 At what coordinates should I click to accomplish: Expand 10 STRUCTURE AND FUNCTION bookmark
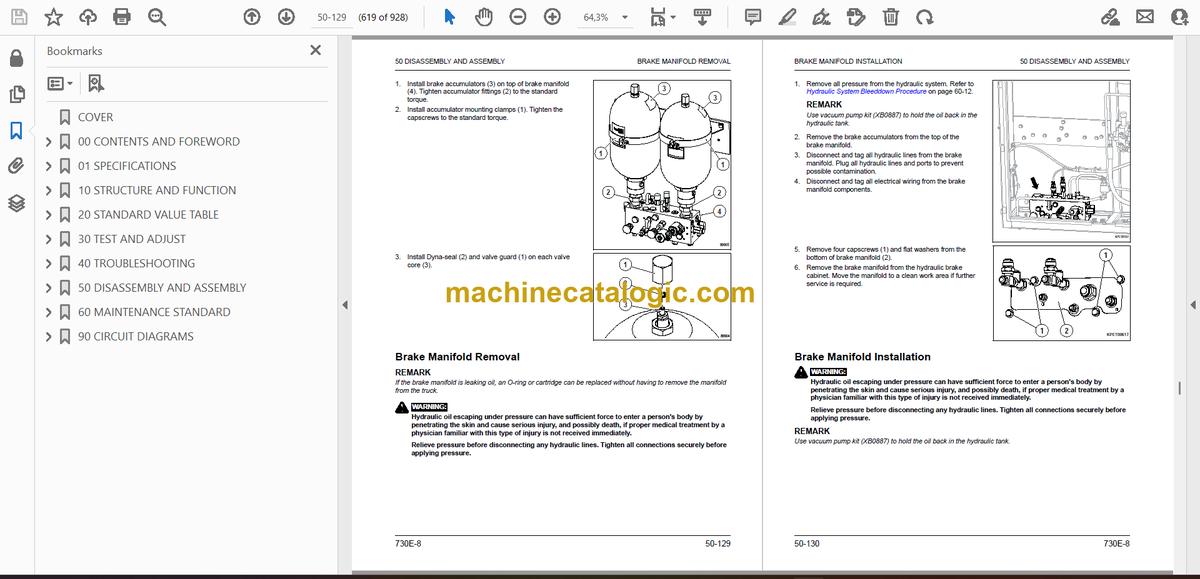point(49,190)
